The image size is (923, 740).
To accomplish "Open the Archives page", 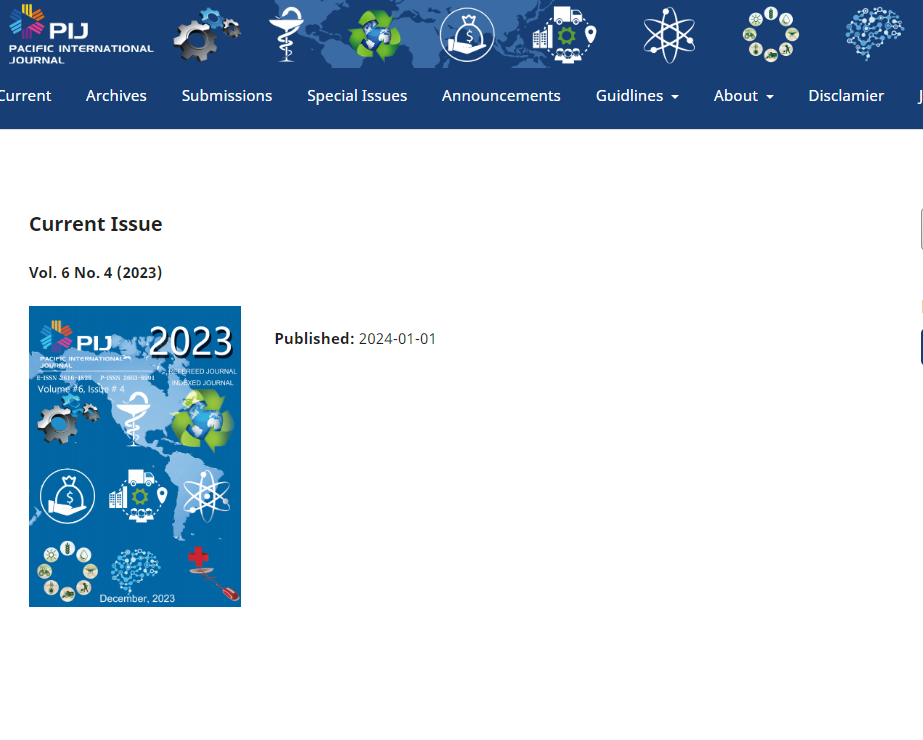I will [116, 96].
